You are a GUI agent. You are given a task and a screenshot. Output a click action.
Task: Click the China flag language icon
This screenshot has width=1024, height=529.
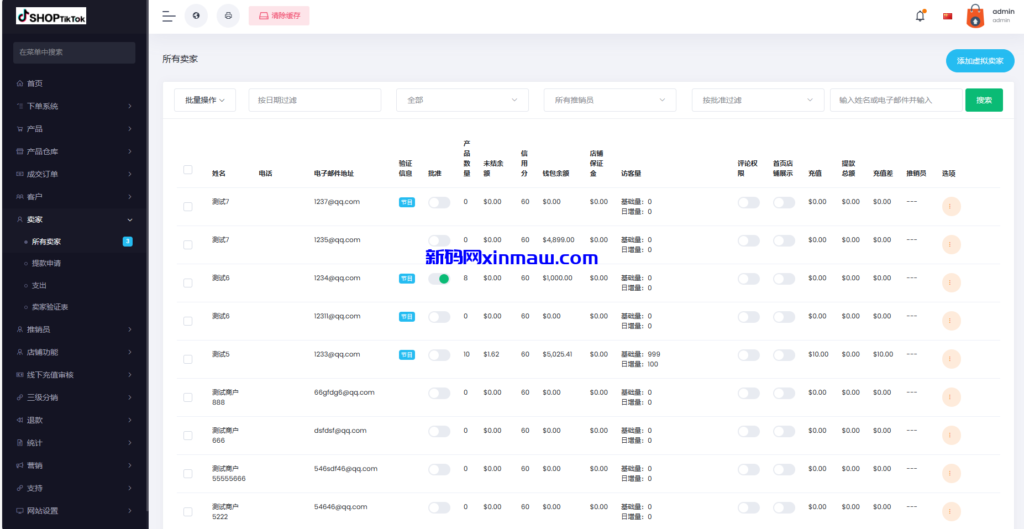tap(948, 16)
